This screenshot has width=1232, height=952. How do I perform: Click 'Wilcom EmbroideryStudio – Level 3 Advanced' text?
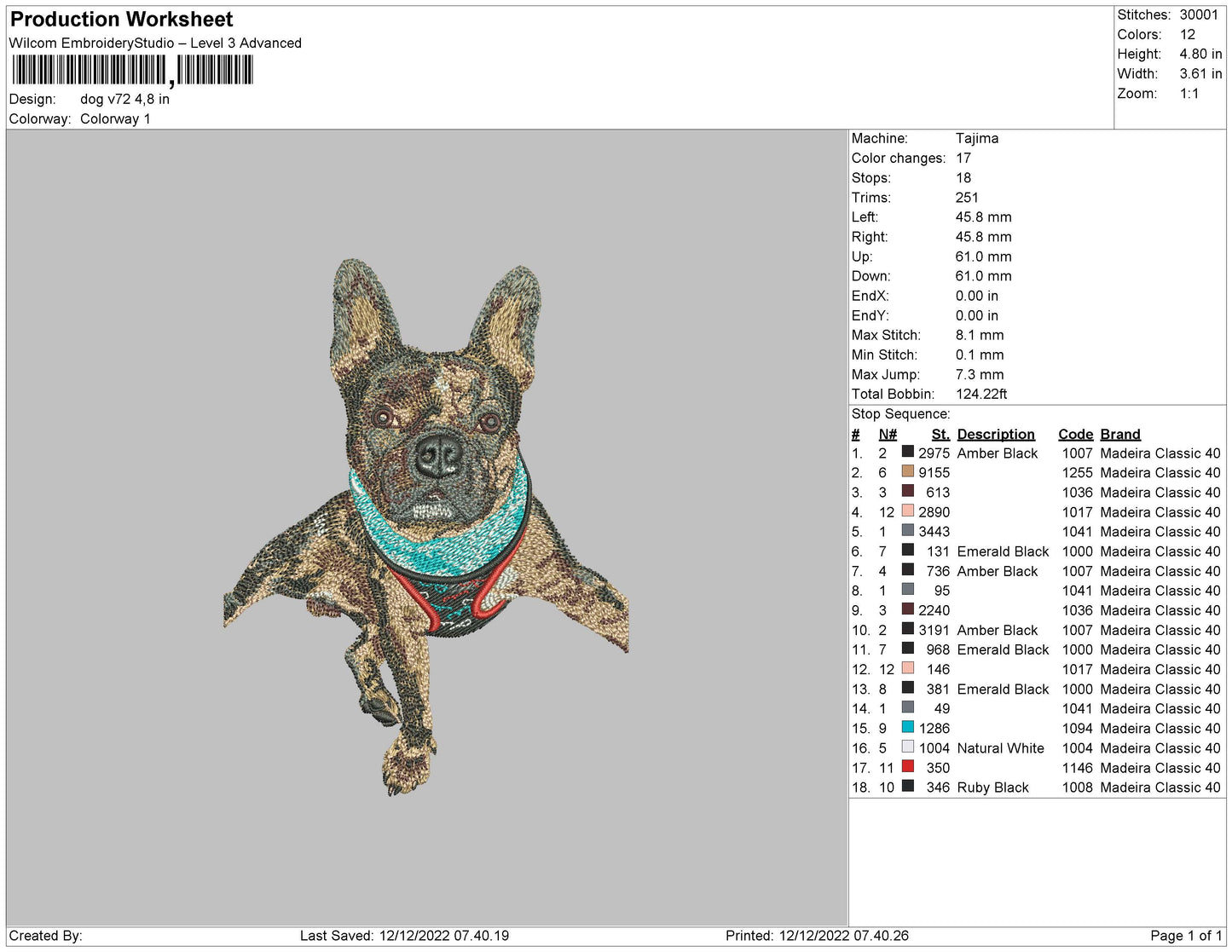point(155,43)
